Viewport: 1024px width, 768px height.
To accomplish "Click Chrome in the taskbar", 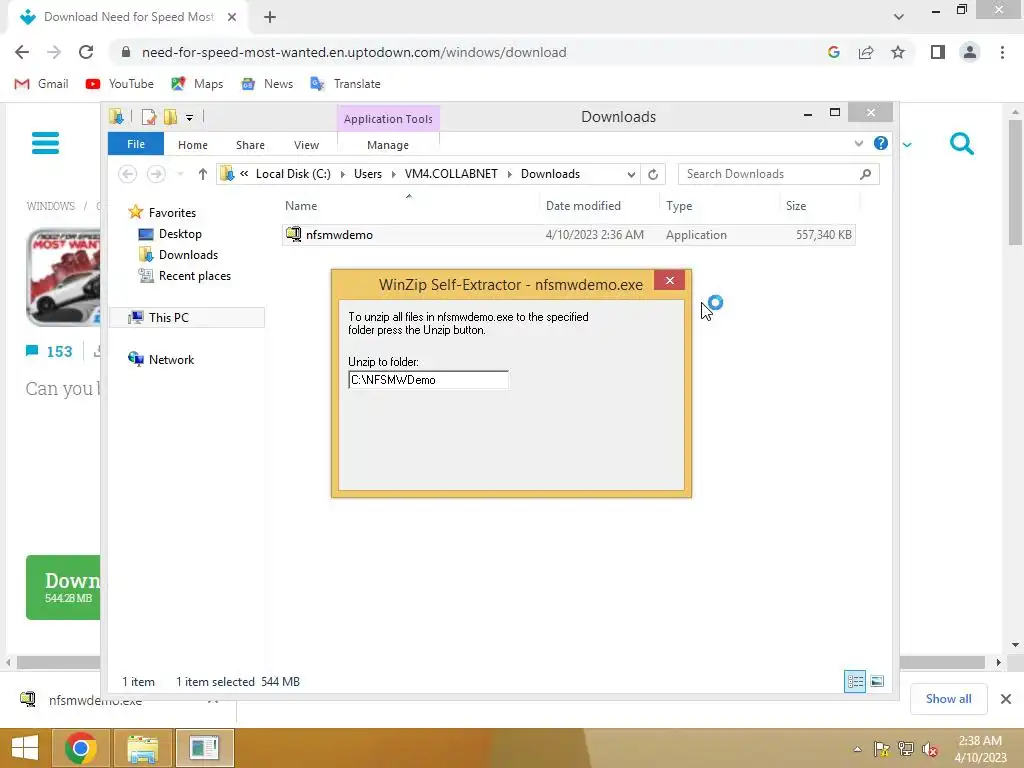I will click(81, 748).
